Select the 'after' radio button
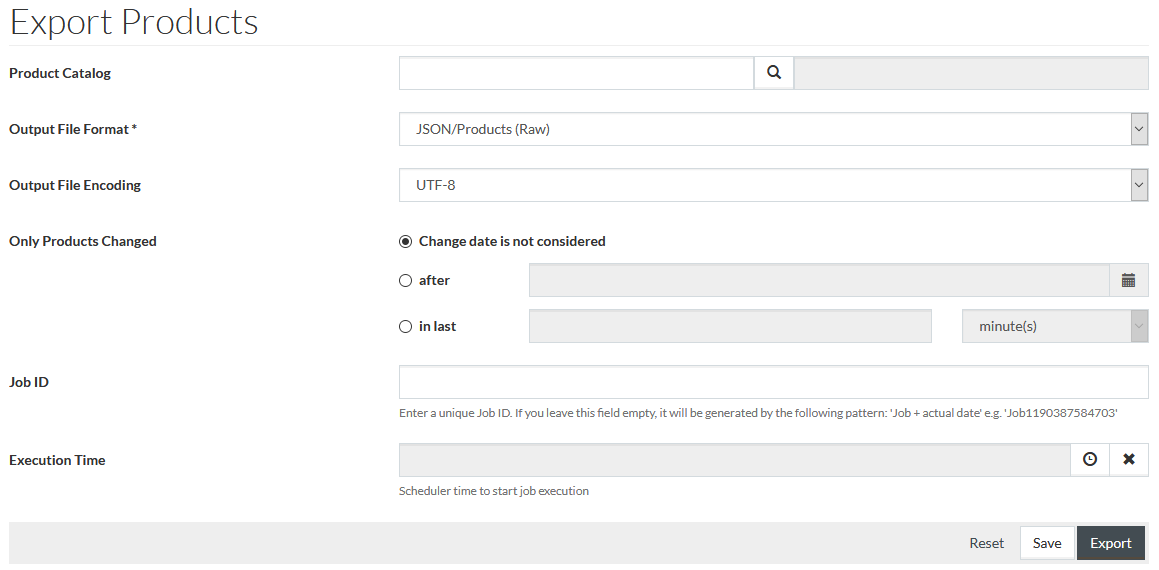This screenshot has height=570, width=1159. click(405, 281)
